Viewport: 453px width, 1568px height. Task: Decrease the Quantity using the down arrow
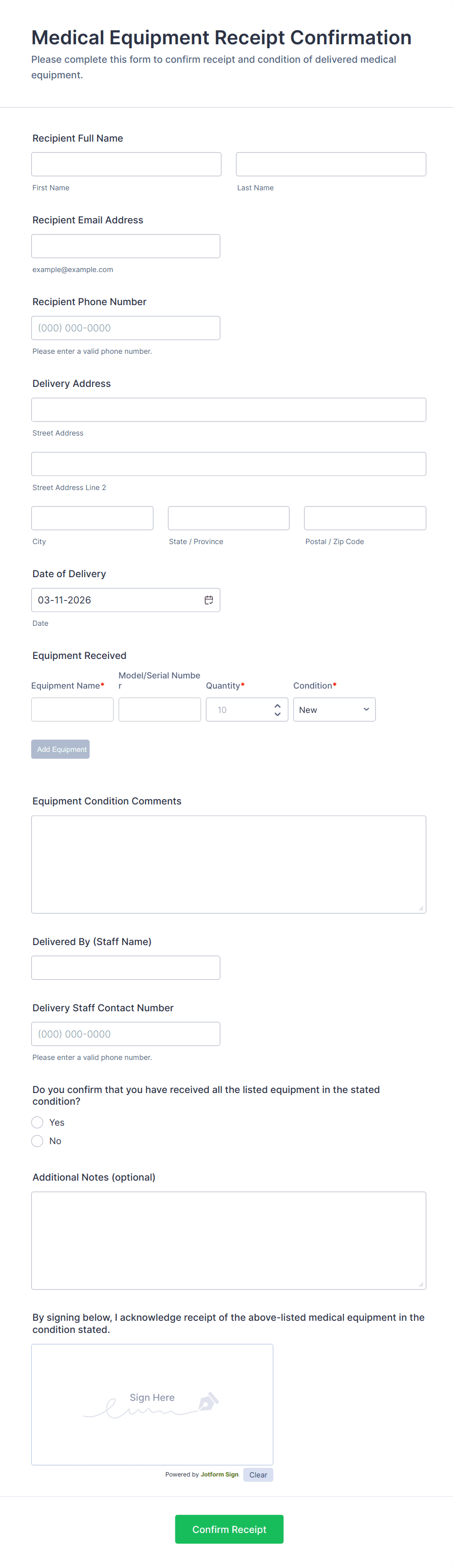[x=278, y=714]
